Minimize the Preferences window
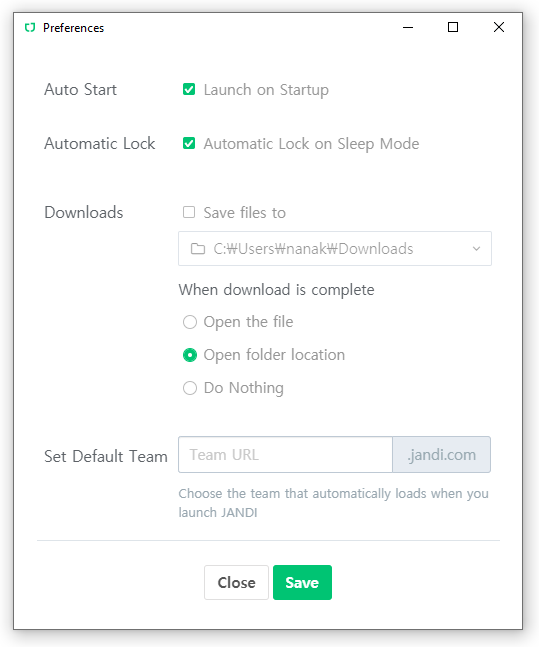 tap(408, 27)
